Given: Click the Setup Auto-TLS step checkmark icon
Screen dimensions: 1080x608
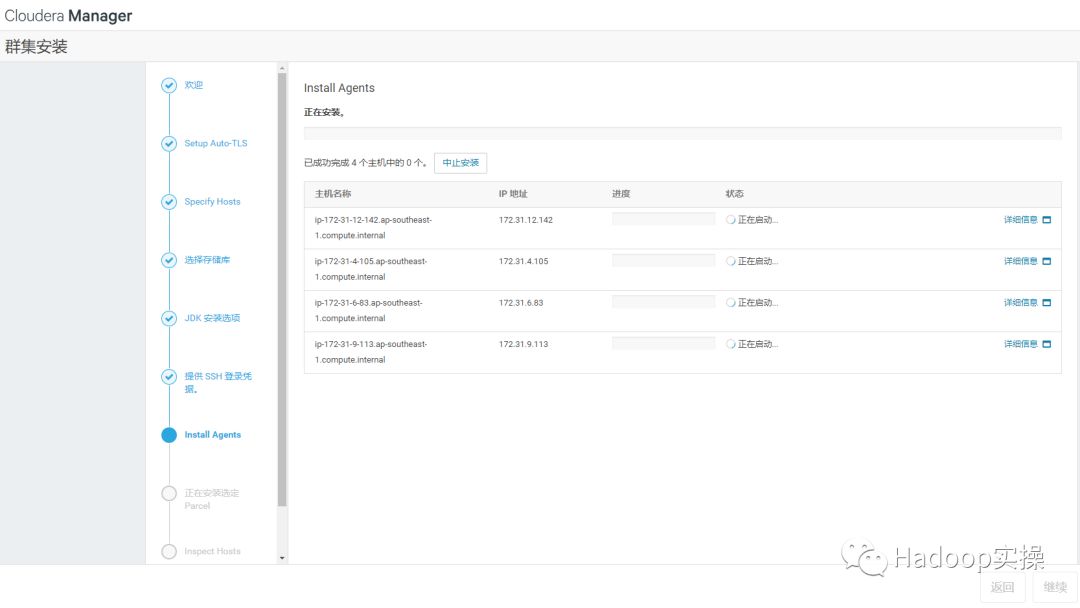Looking at the screenshot, I should [x=169, y=143].
